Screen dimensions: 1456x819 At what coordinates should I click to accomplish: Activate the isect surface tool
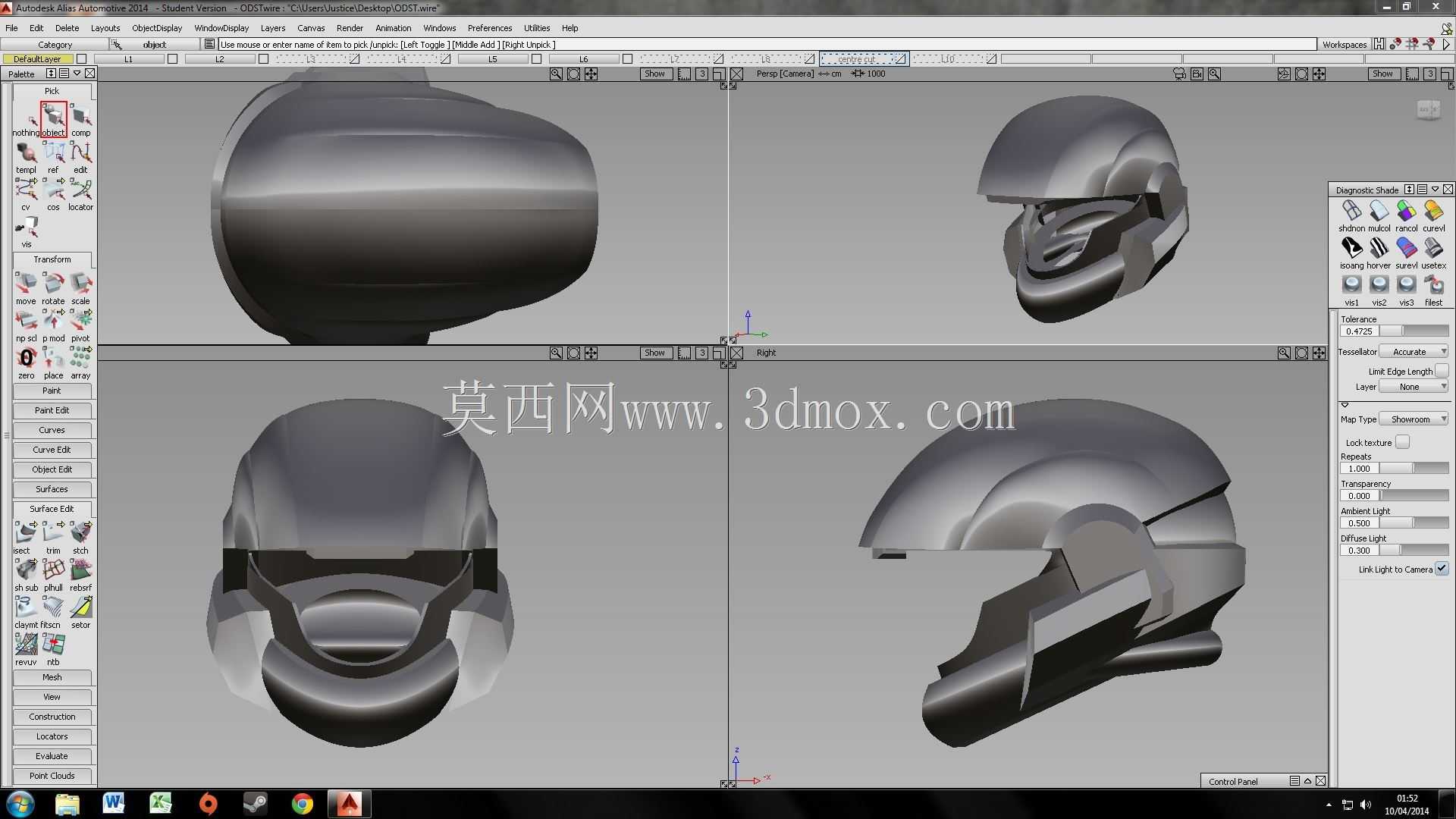pos(26,538)
